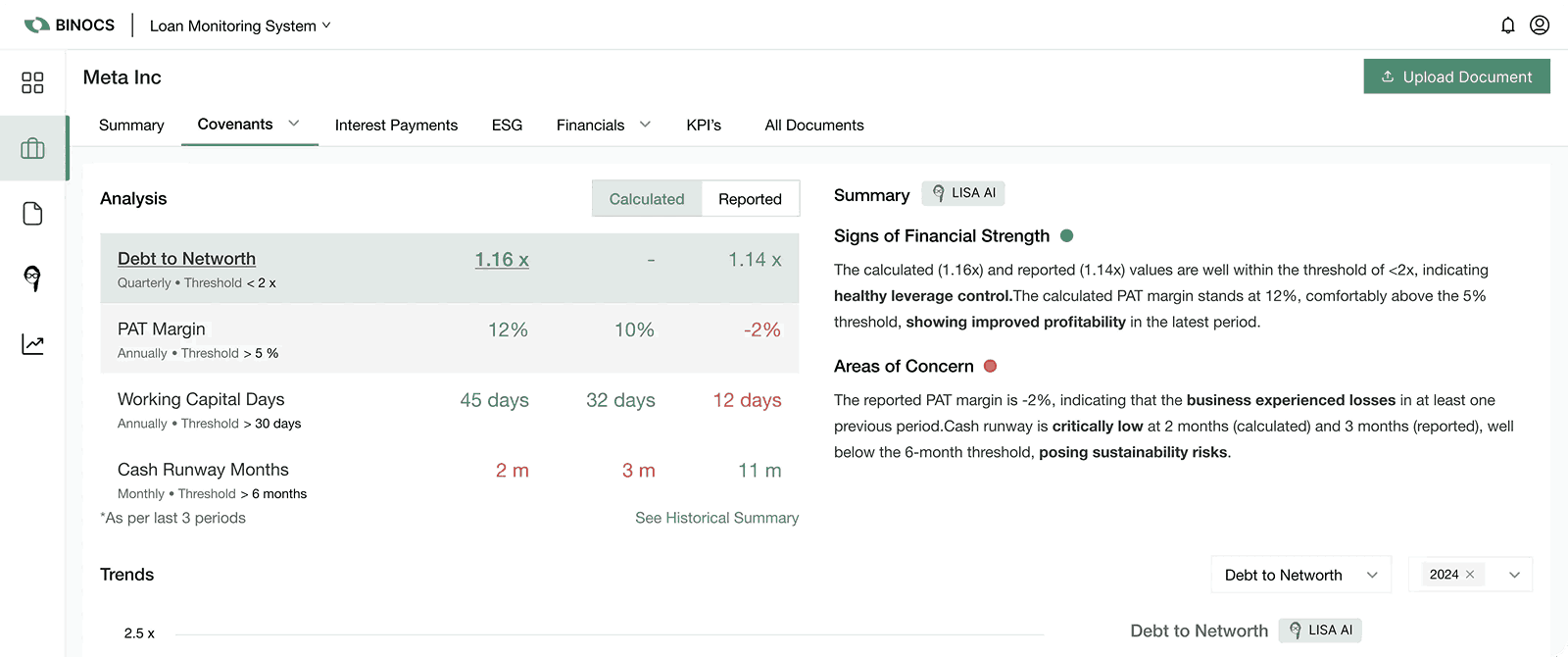Image resolution: width=1568 pixels, height=657 pixels.
Task: Click the PAT Margin 10% value
Action: (634, 330)
